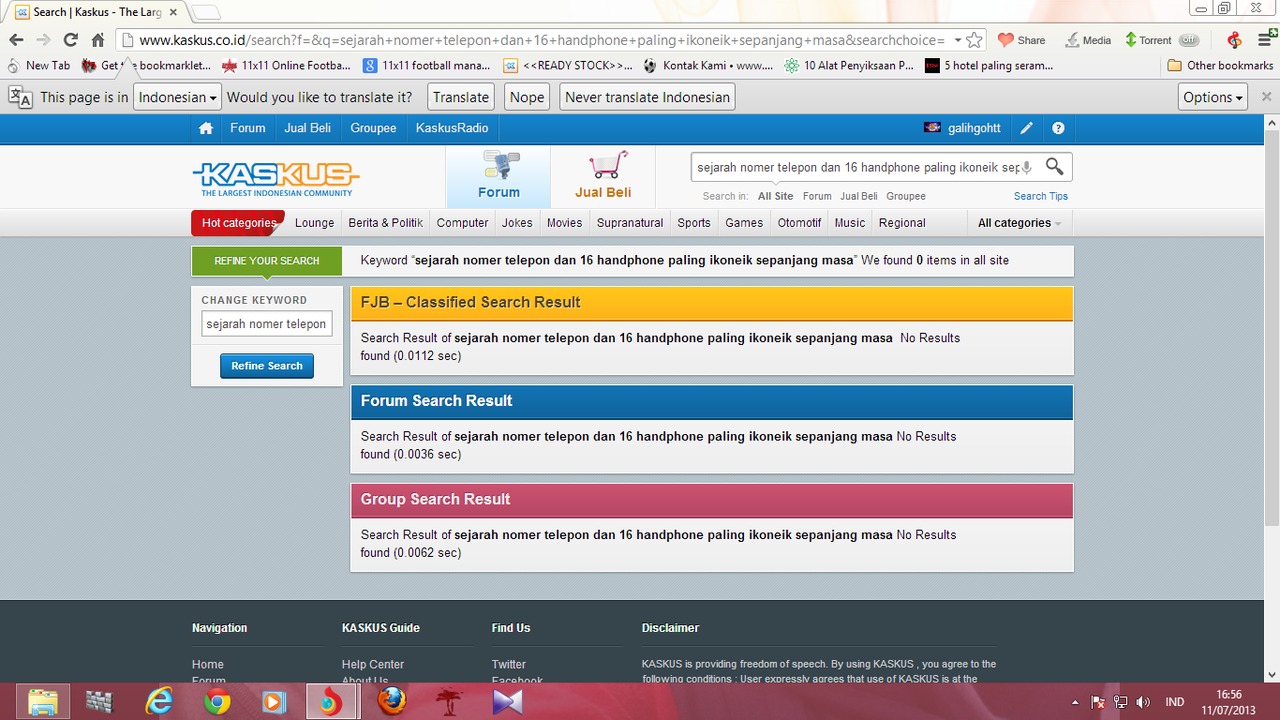This screenshot has width=1280, height=720.
Task: Open galihgohtt user profile link
Action: (x=973, y=128)
